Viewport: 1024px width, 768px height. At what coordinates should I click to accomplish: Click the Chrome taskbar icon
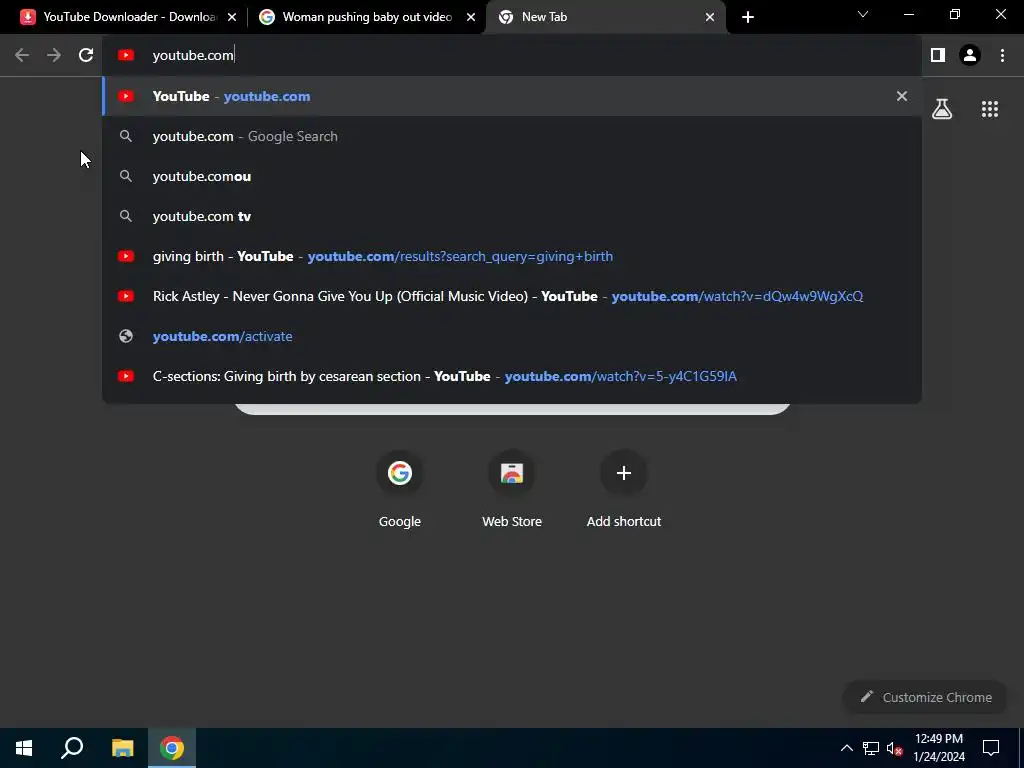point(172,748)
